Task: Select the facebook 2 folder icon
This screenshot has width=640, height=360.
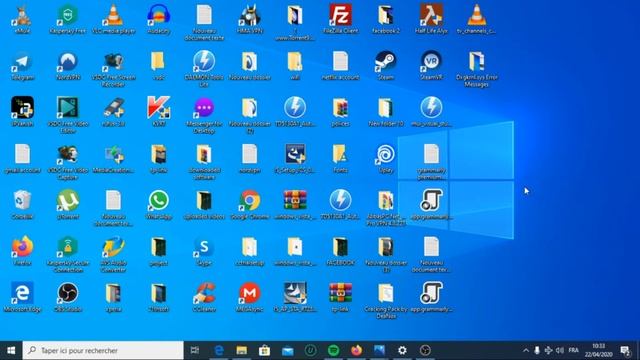Action: (386, 18)
